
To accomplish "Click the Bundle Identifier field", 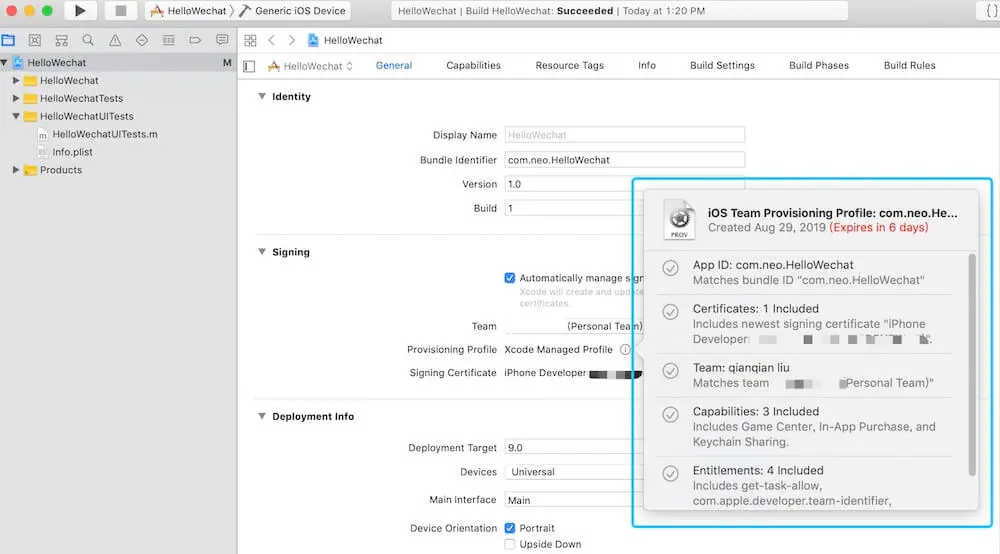I will 624,159.
